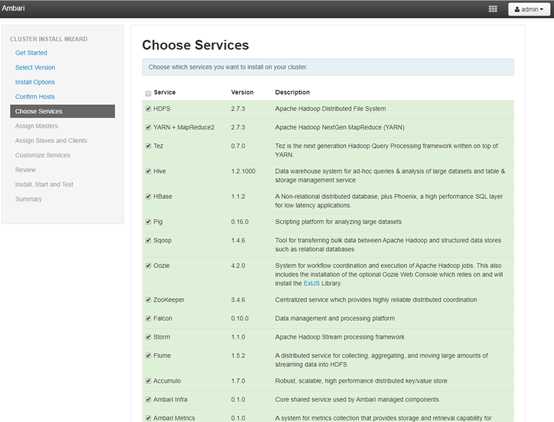The image size is (554, 422).
Task: Click Tez version 0.7.0 cell
Action: (238, 146)
